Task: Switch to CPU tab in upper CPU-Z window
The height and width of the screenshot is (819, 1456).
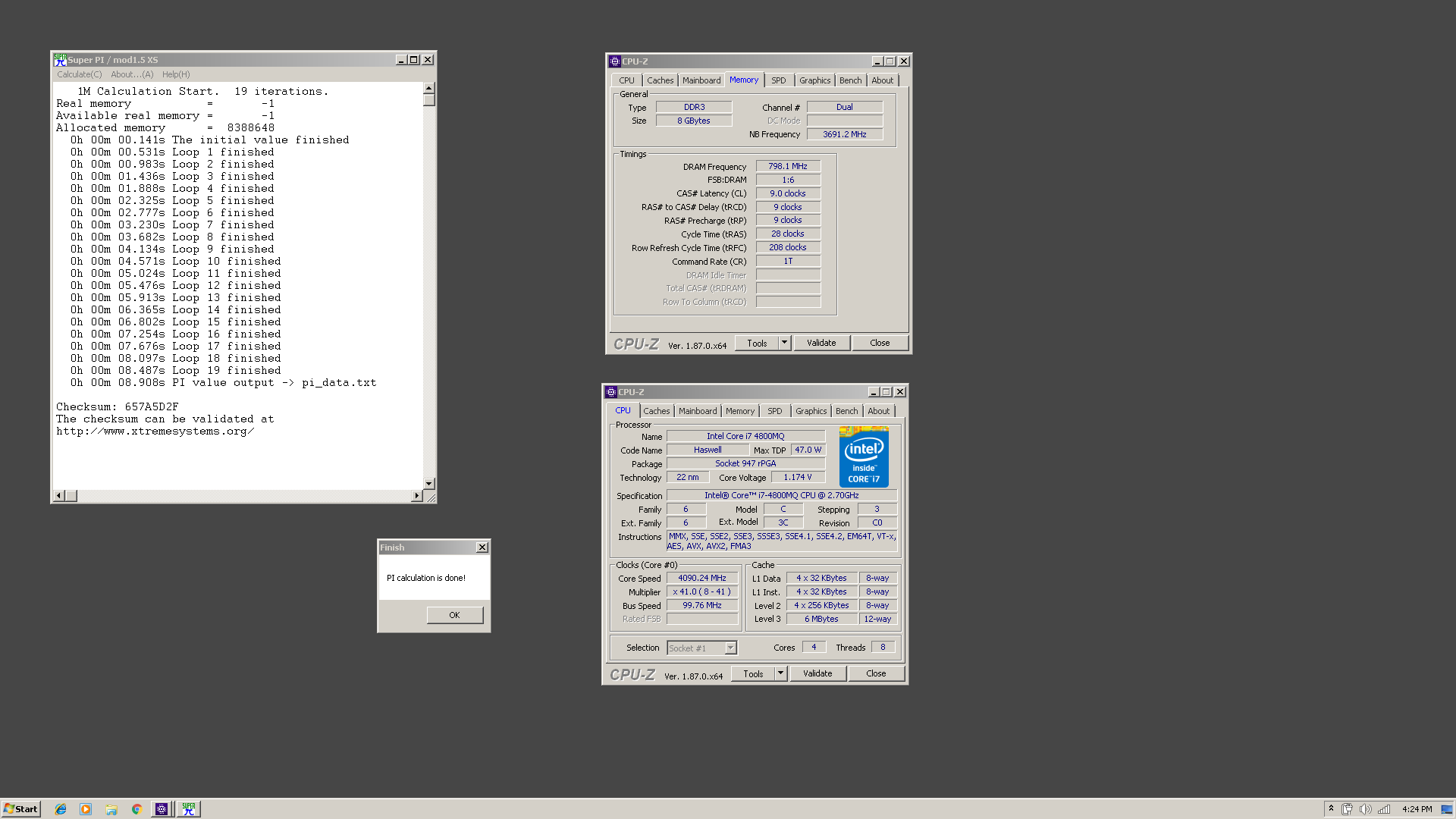Action: pyautogui.click(x=626, y=80)
